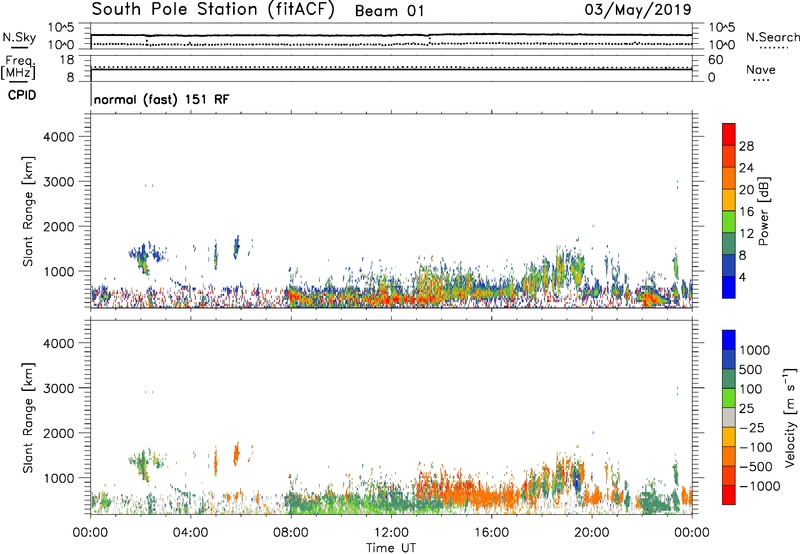Click the Power colorbar label 4
This screenshot has width=800, height=554.
tap(743, 277)
